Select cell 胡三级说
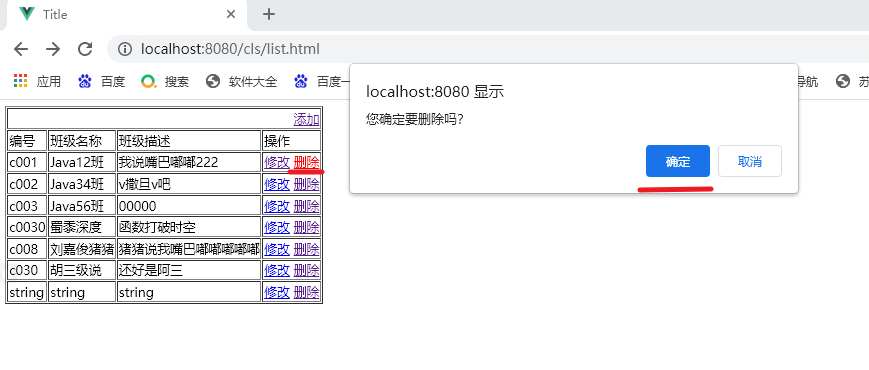 82,270
